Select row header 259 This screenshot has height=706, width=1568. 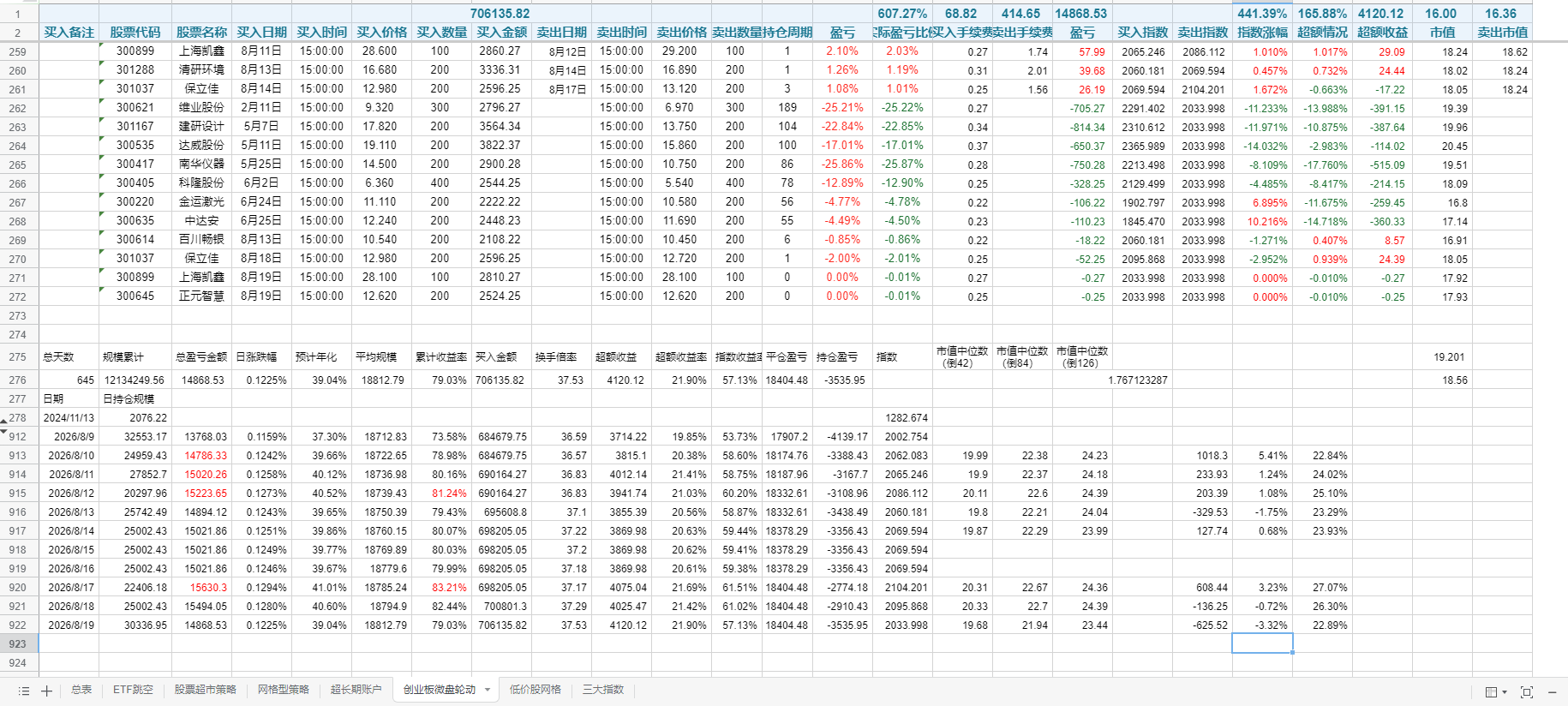click(17, 51)
